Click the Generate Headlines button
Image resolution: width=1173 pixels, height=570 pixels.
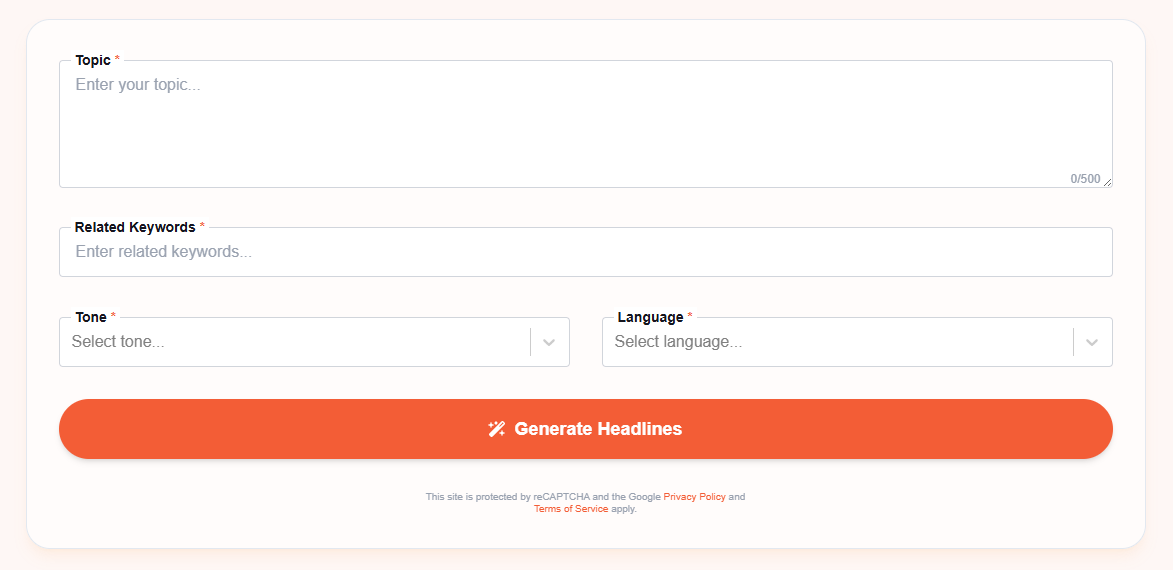coord(586,429)
